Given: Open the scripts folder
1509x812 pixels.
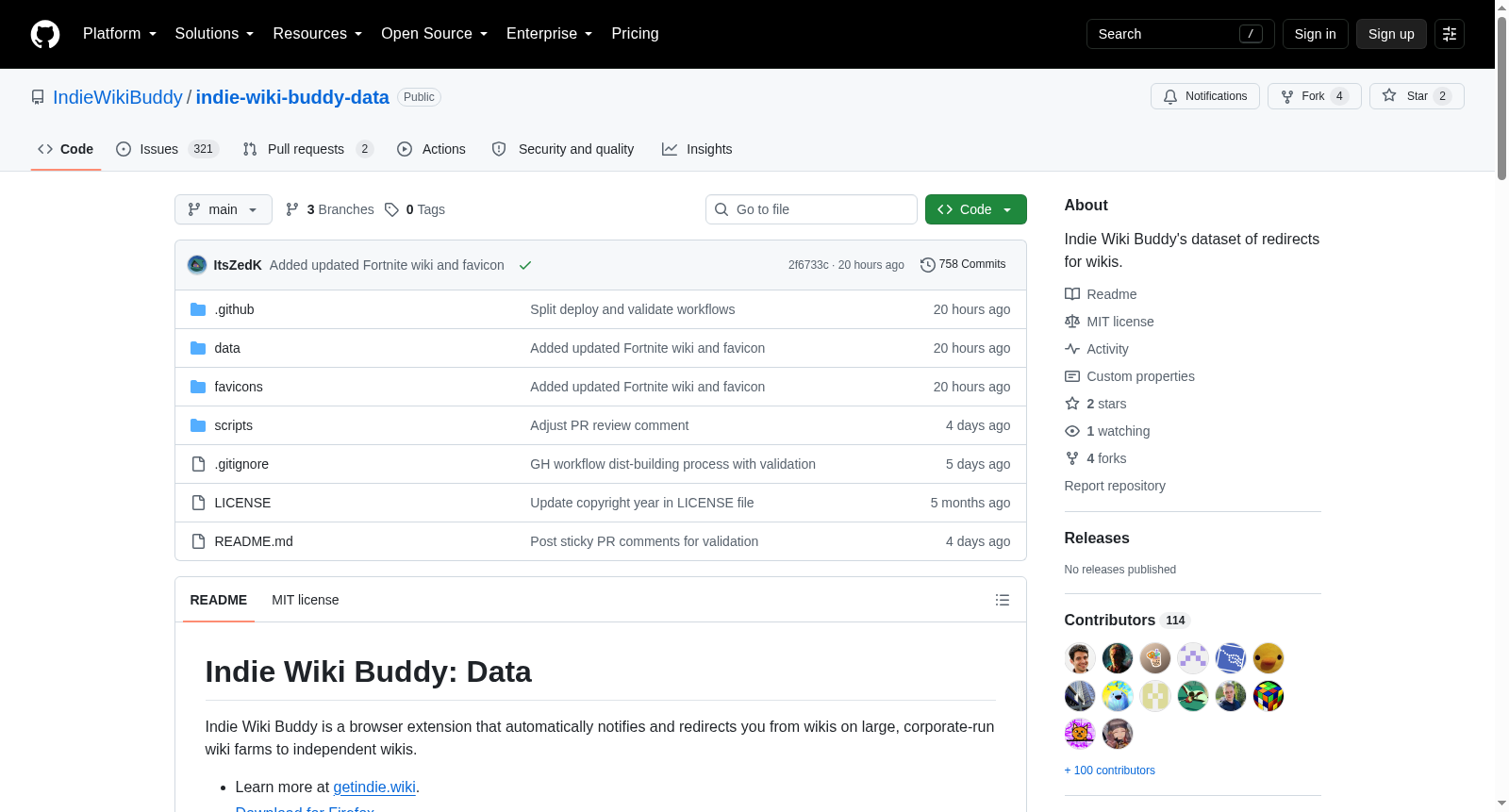Looking at the screenshot, I should (233, 425).
